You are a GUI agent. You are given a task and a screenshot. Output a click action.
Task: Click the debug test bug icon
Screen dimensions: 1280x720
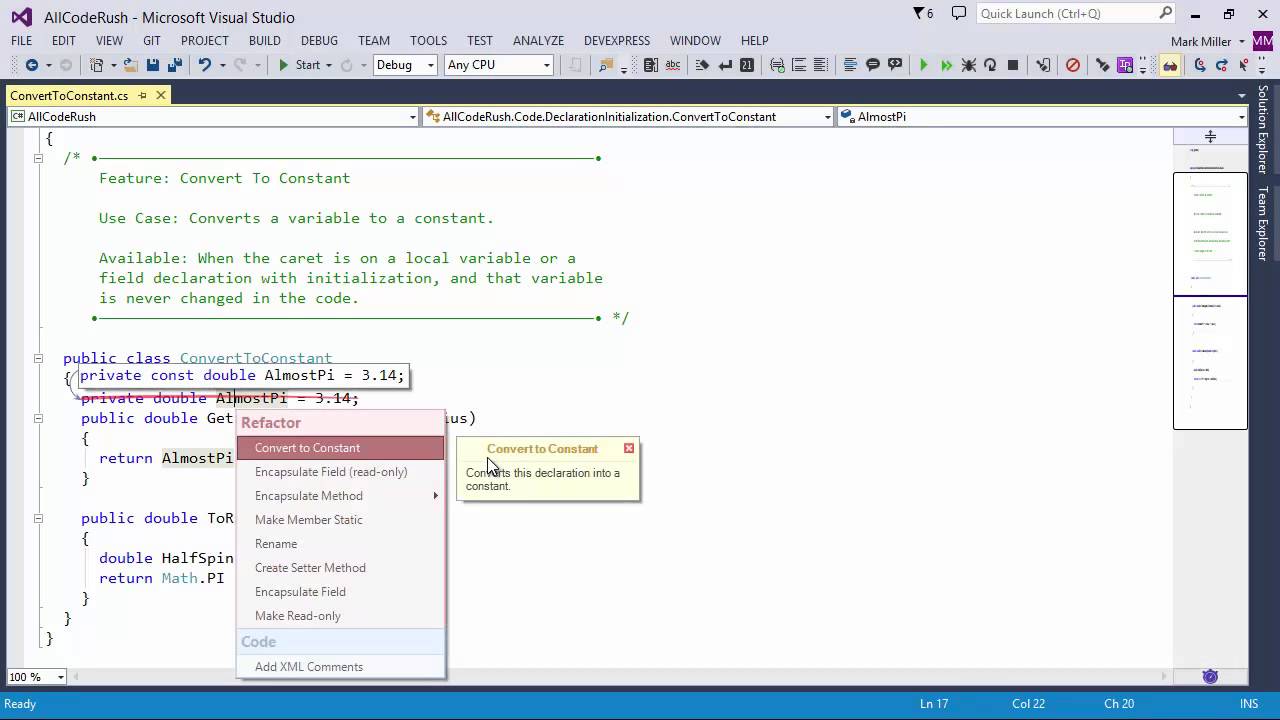[968, 65]
